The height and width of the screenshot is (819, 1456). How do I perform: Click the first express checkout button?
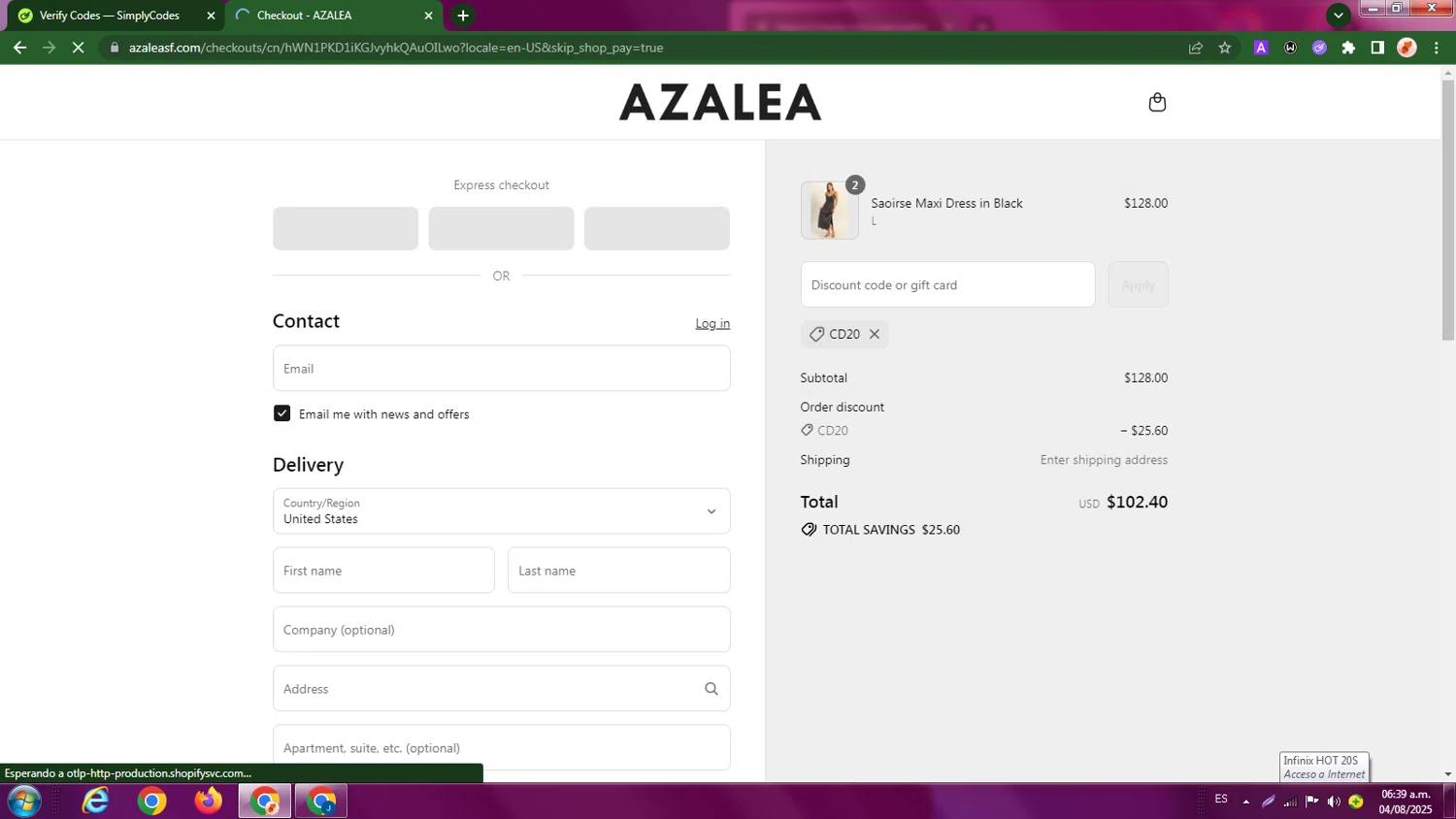pyautogui.click(x=346, y=228)
